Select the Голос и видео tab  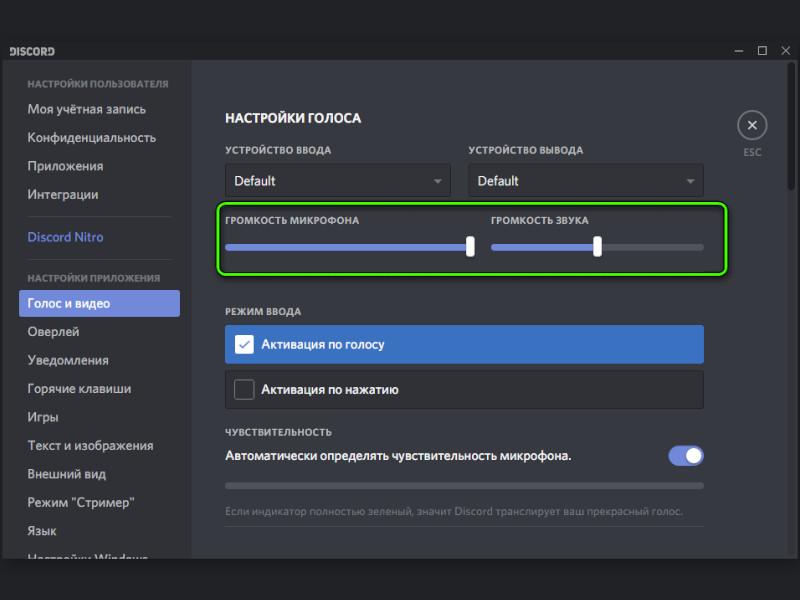(99, 304)
